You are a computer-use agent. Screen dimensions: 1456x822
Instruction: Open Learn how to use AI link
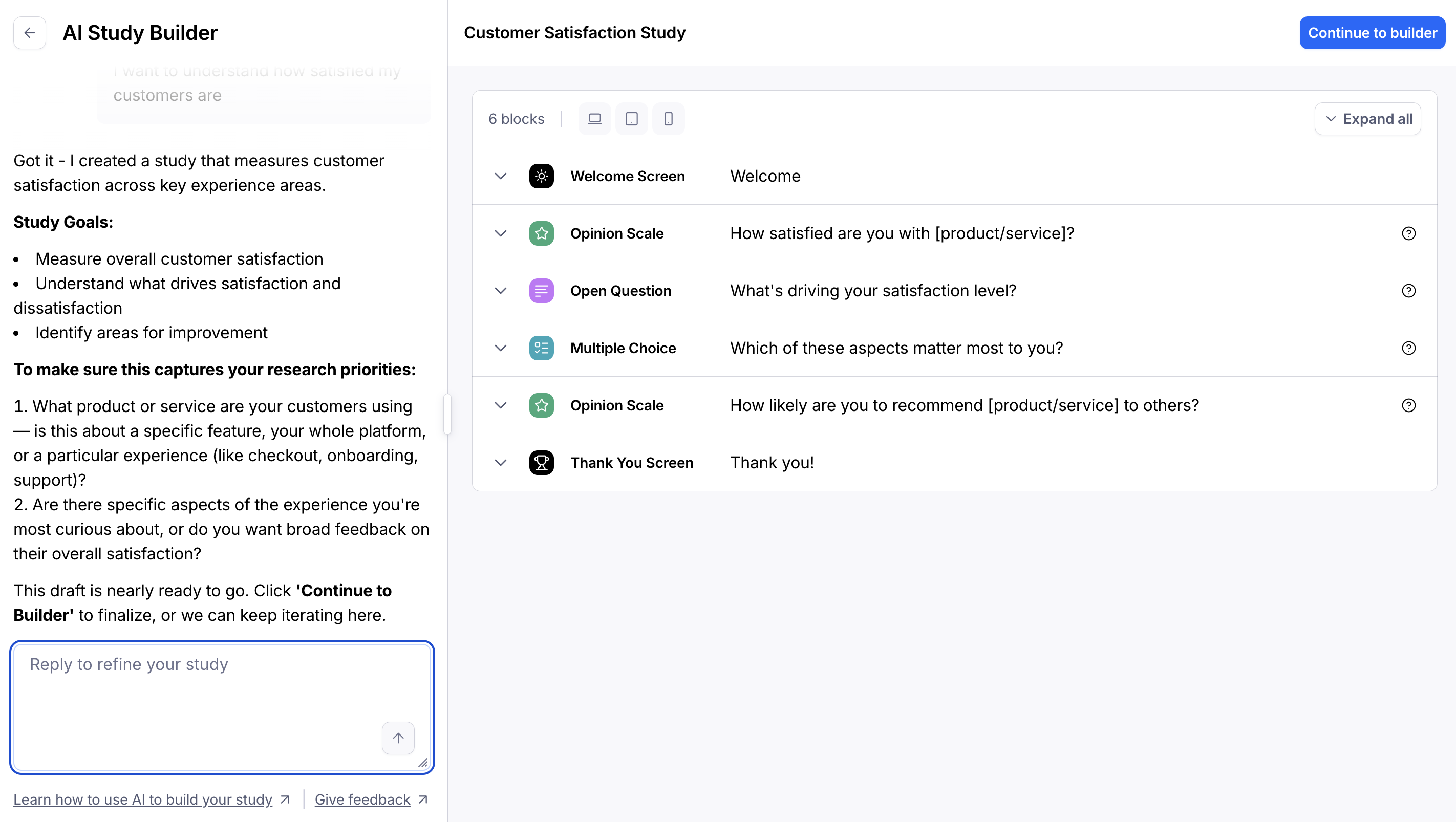(x=143, y=799)
